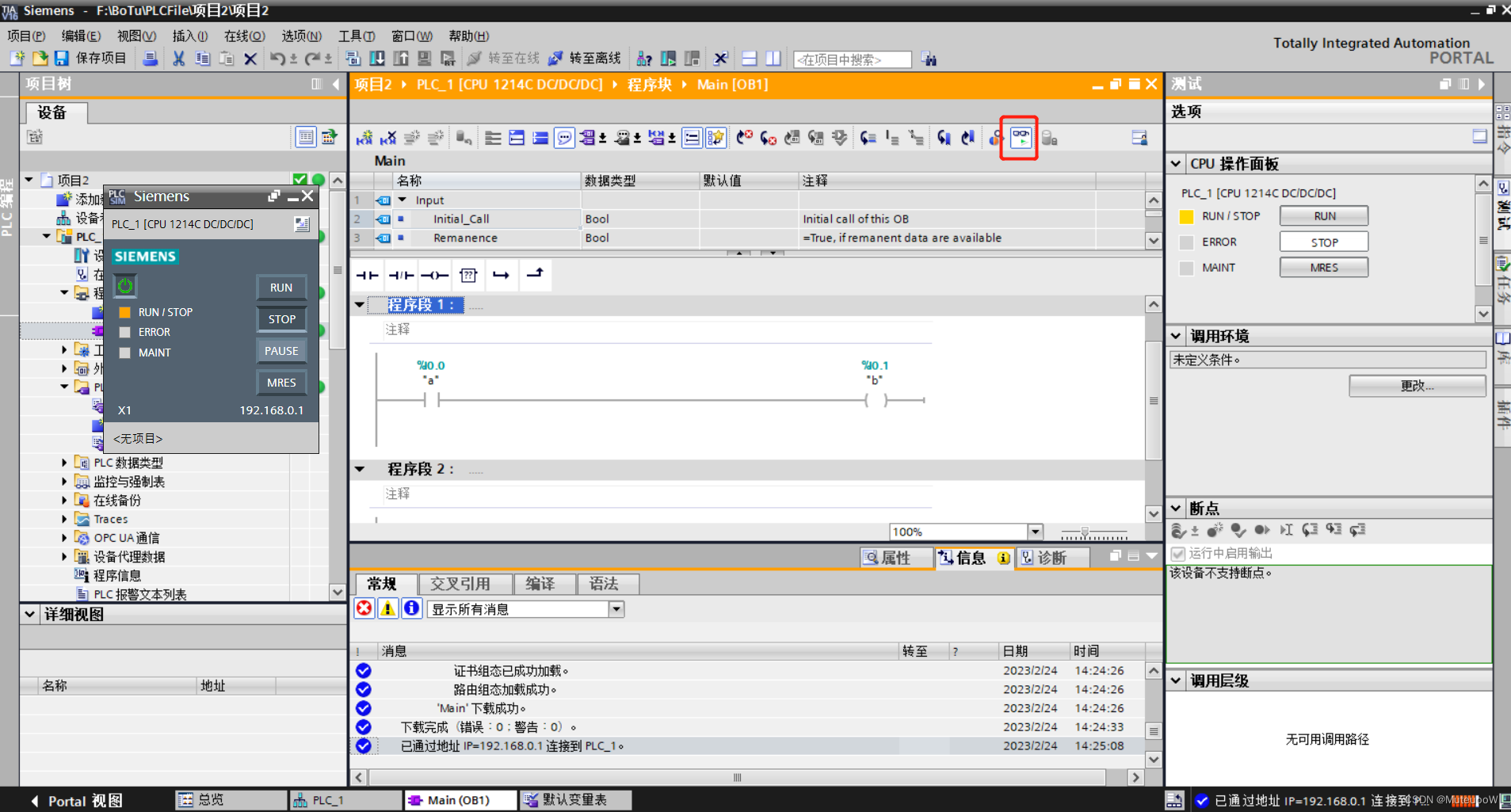Viewport: 1511px width, 812px height.
Task: Collapse 调用环境 section
Action: [1176, 336]
